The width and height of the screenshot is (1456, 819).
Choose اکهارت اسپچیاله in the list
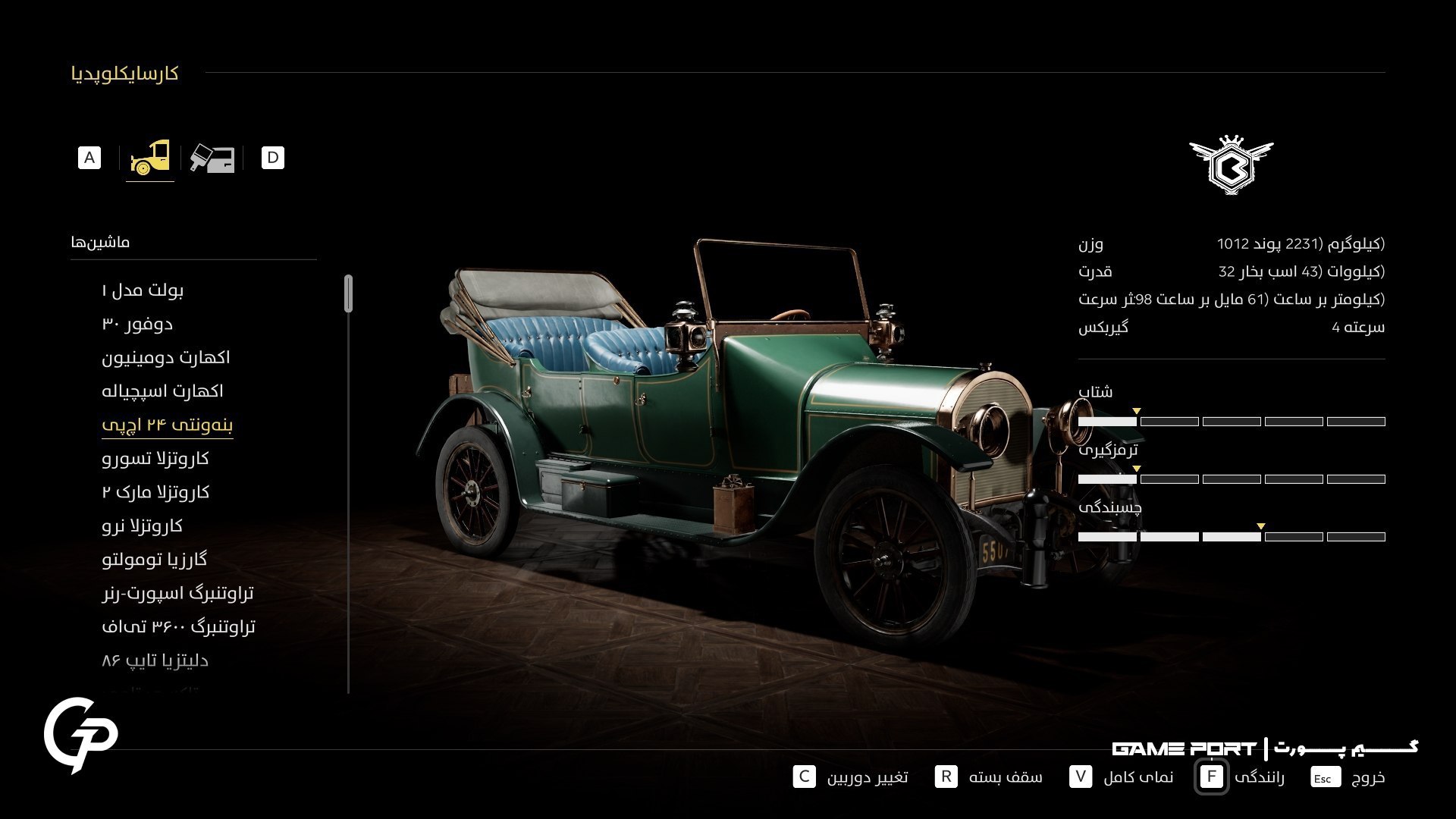click(163, 391)
